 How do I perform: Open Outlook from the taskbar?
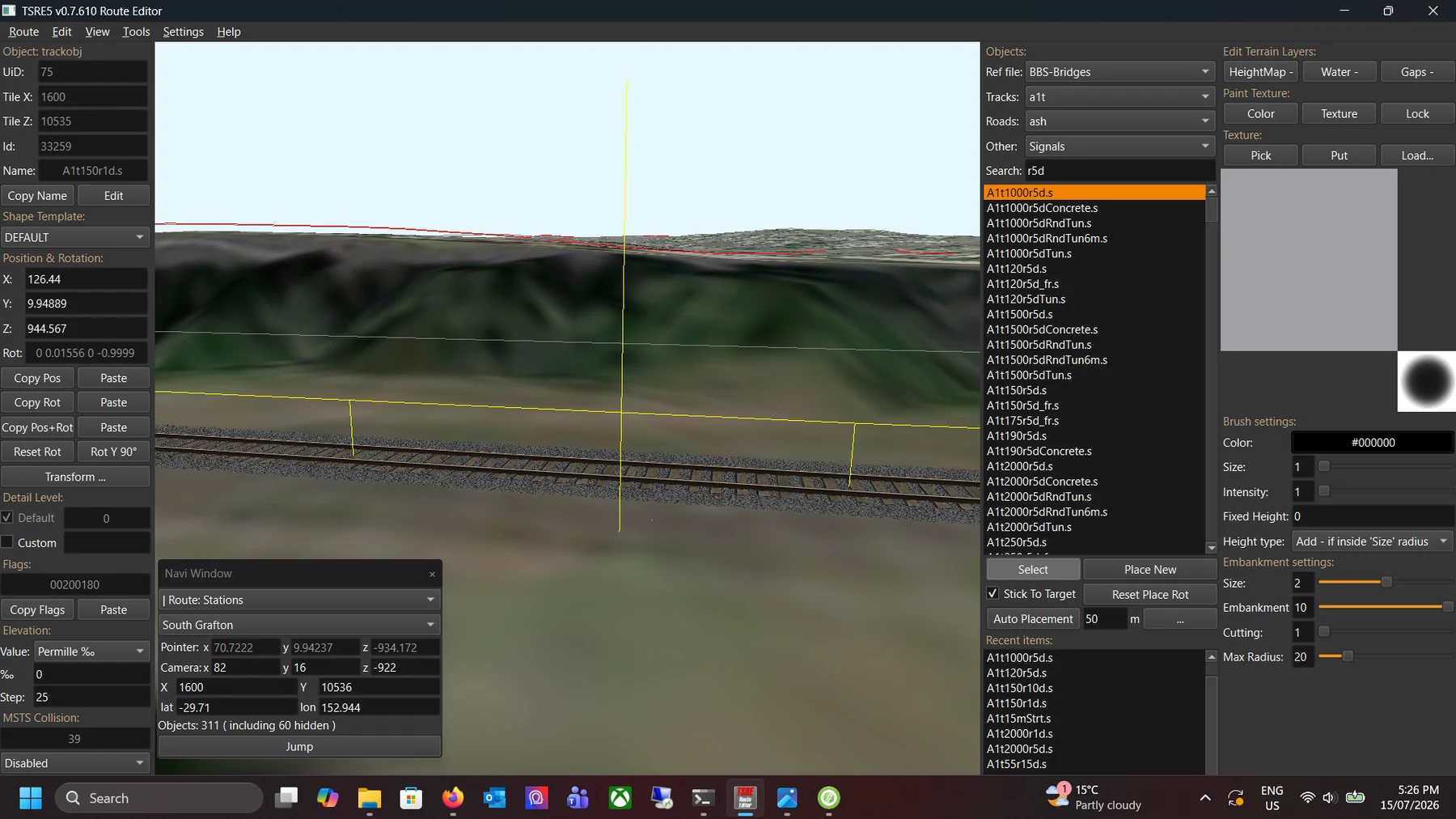494,798
